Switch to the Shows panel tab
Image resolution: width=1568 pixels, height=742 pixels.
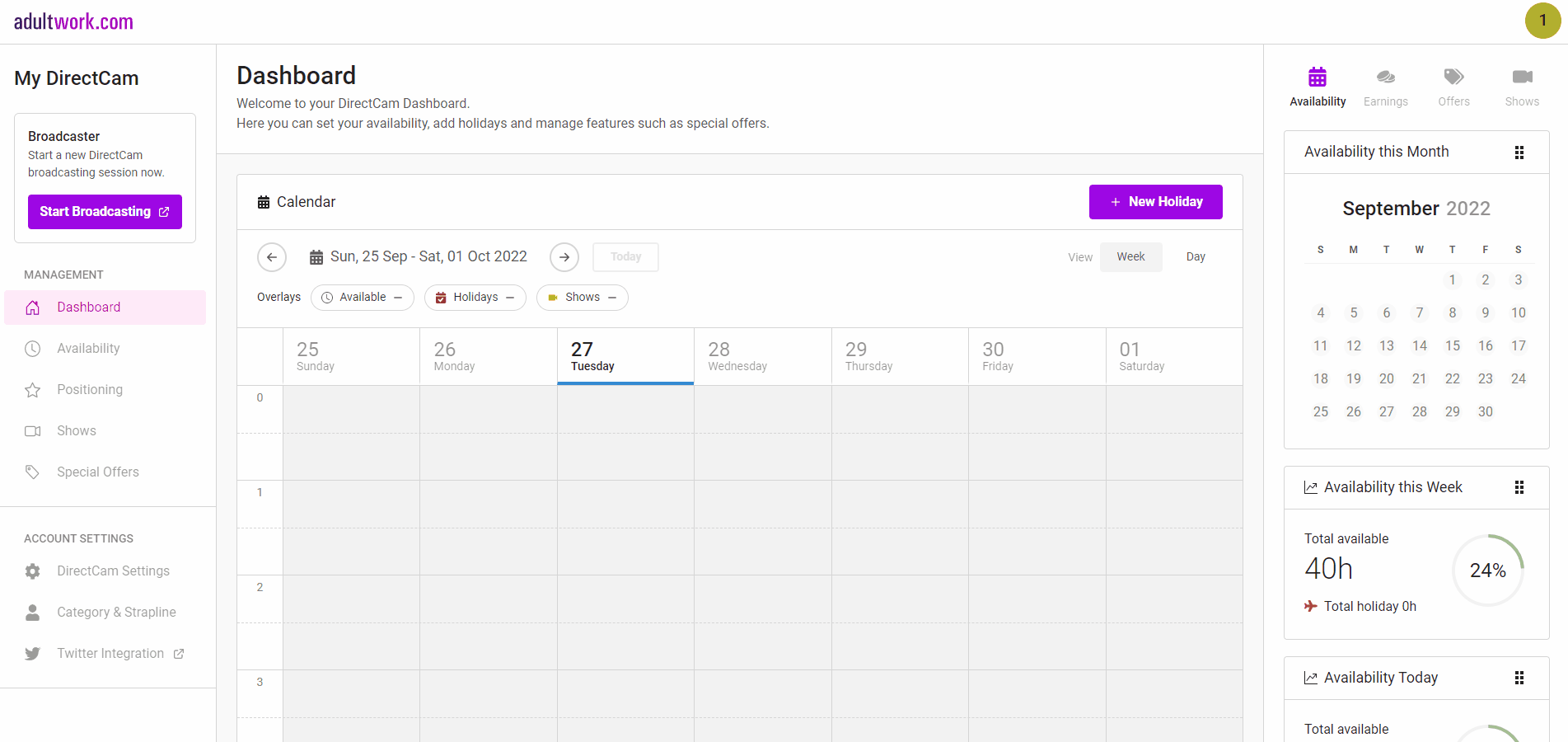[1522, 87]
